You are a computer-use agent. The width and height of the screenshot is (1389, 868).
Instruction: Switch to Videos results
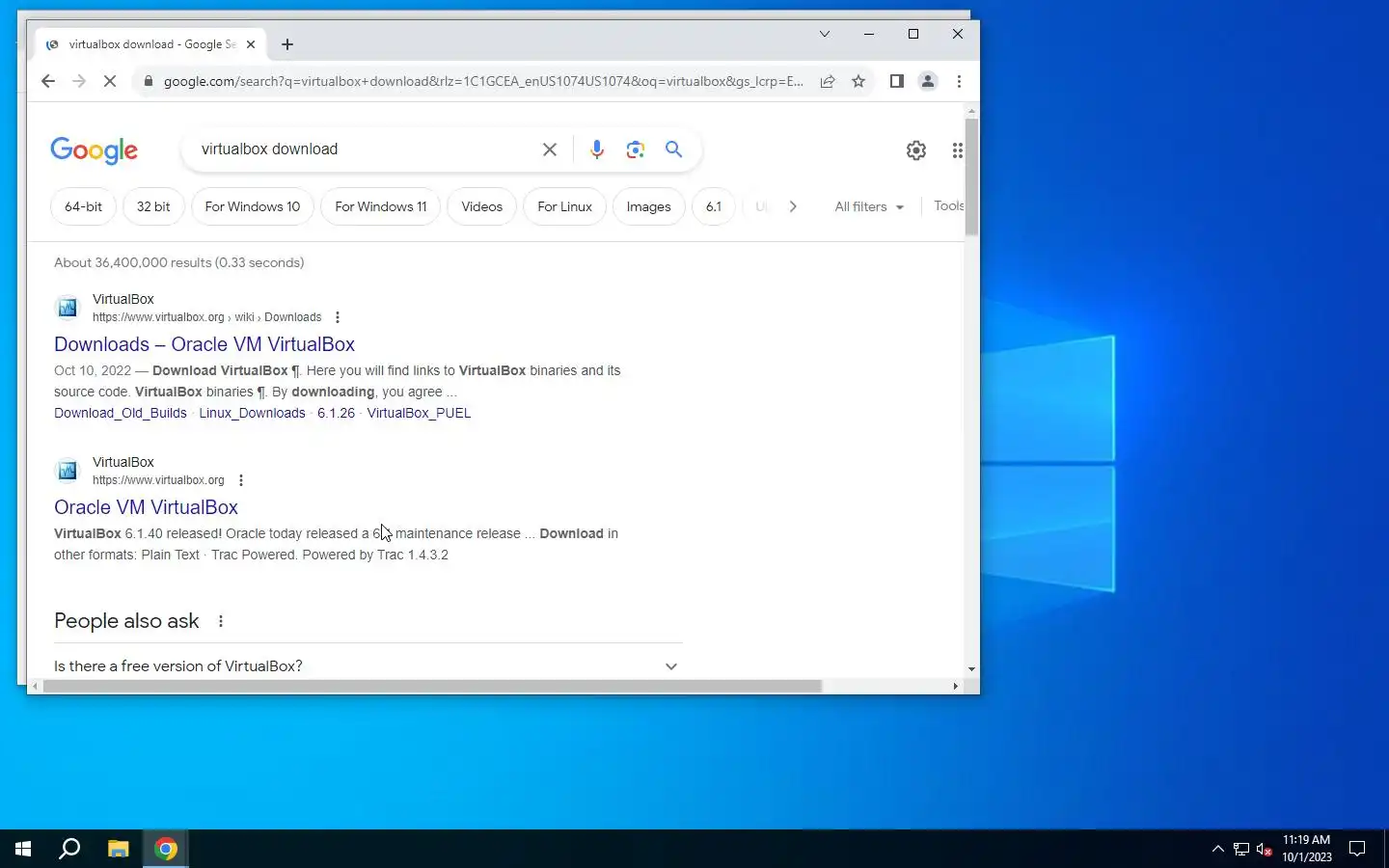click(482, 206)
